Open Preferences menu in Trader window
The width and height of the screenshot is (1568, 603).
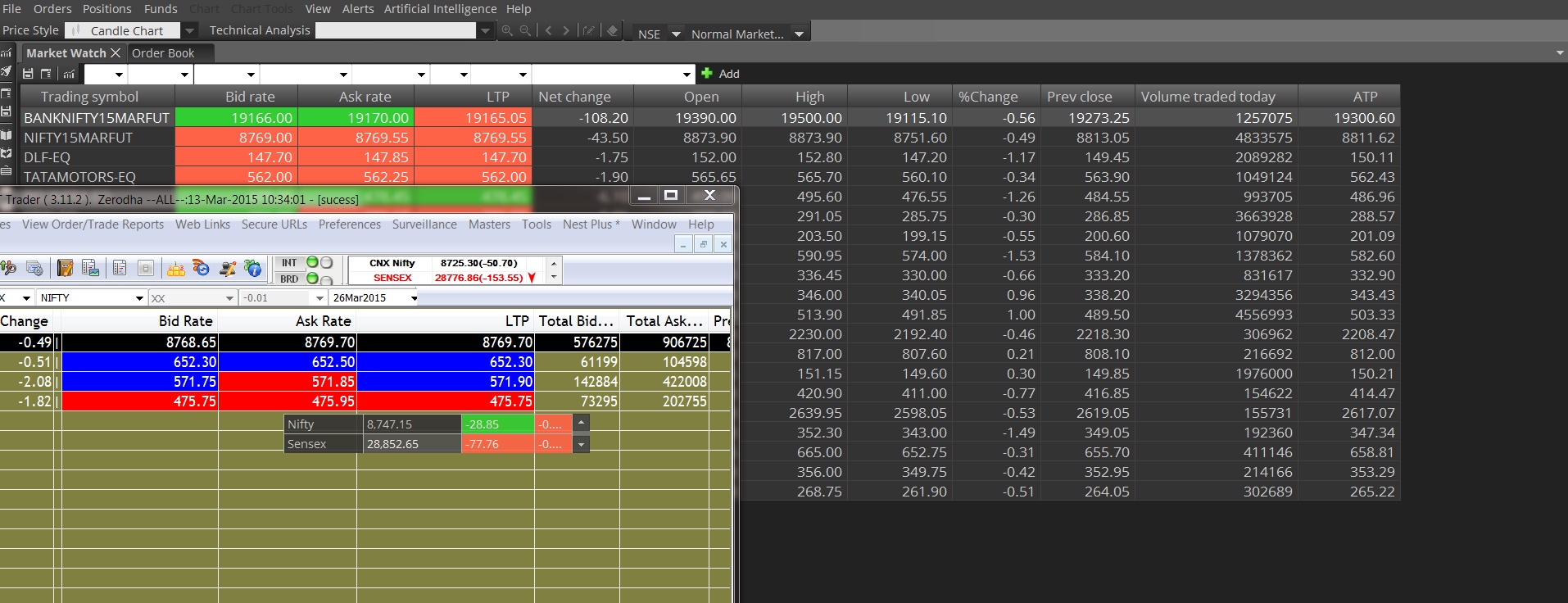pyautogui.click(x=350, y=224)
